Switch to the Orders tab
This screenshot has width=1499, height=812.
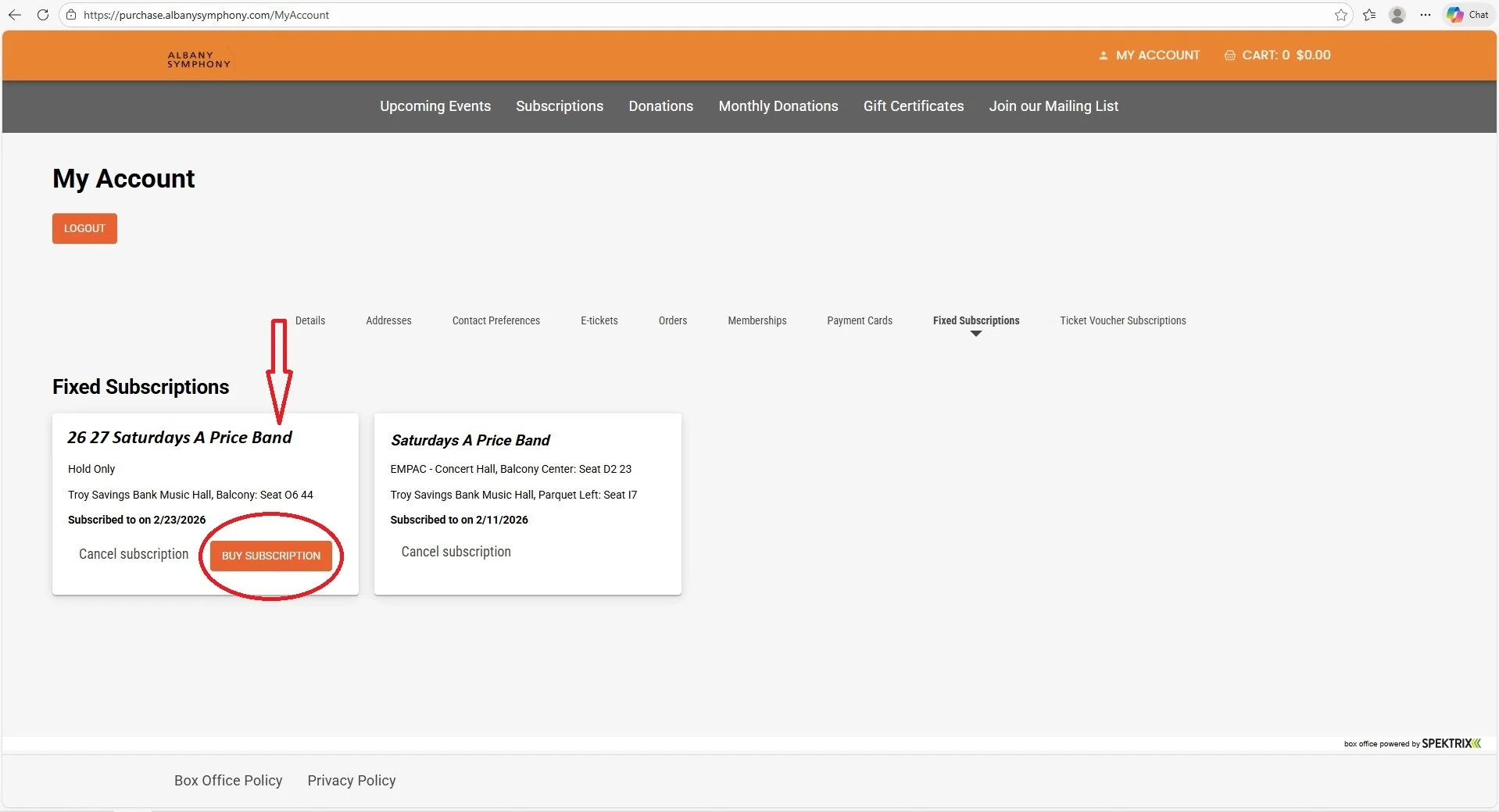pyautogui.click(x=672, y=320)
